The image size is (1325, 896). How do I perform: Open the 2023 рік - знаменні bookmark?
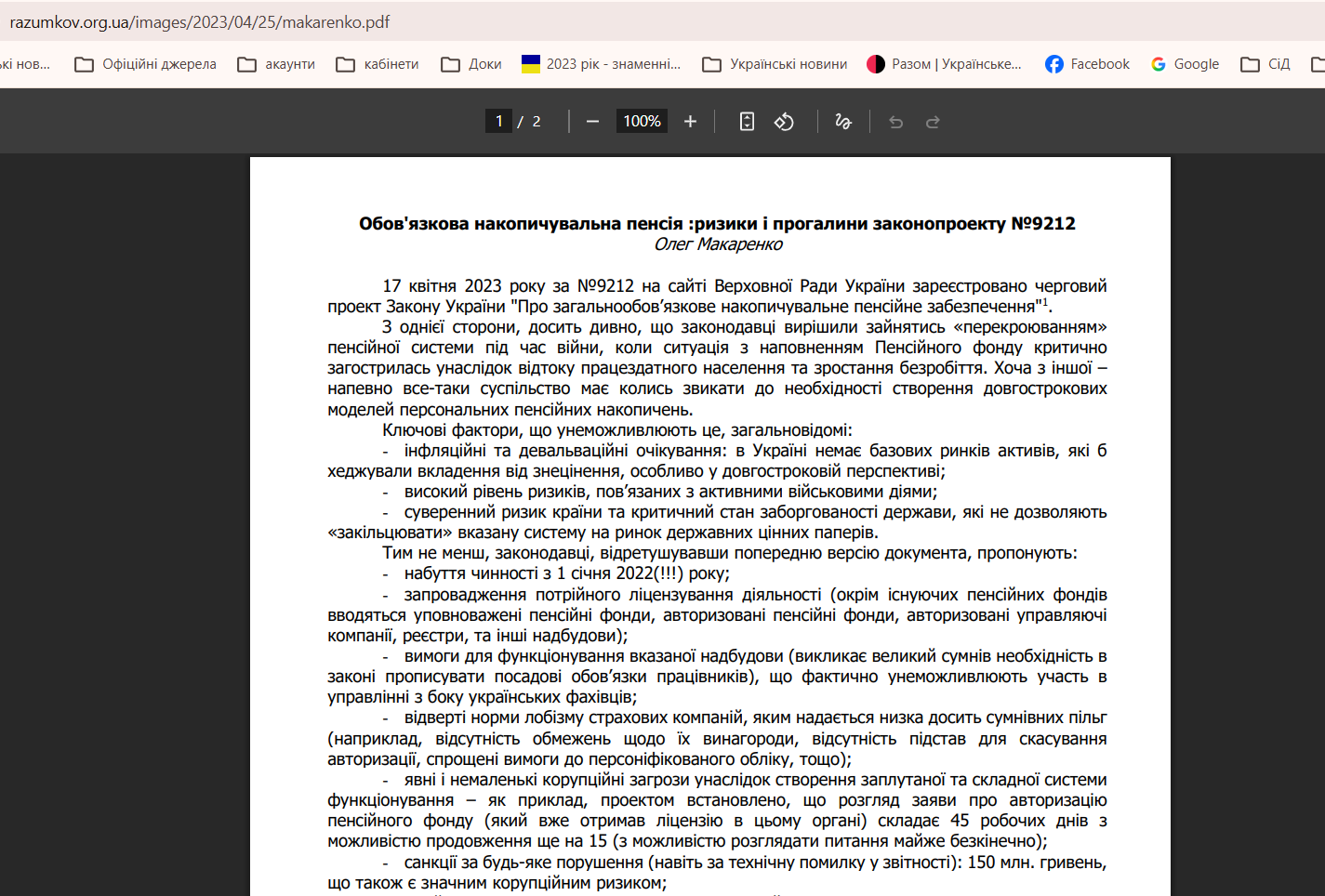tap(601, 64)
